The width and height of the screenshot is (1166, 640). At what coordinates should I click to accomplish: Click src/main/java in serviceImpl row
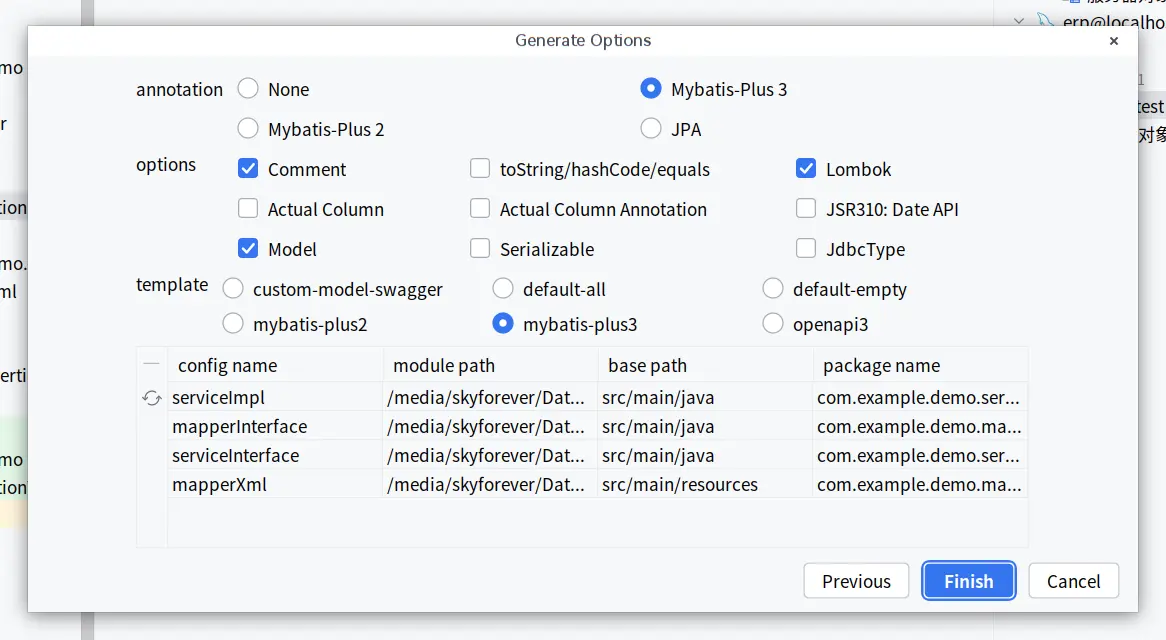(x=706, y=398)
